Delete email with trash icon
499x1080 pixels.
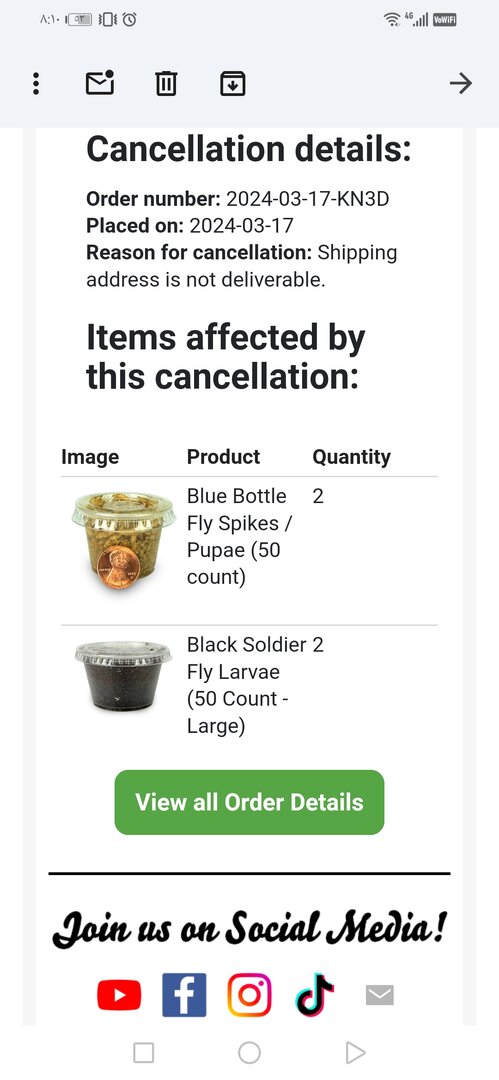[165, 84]
